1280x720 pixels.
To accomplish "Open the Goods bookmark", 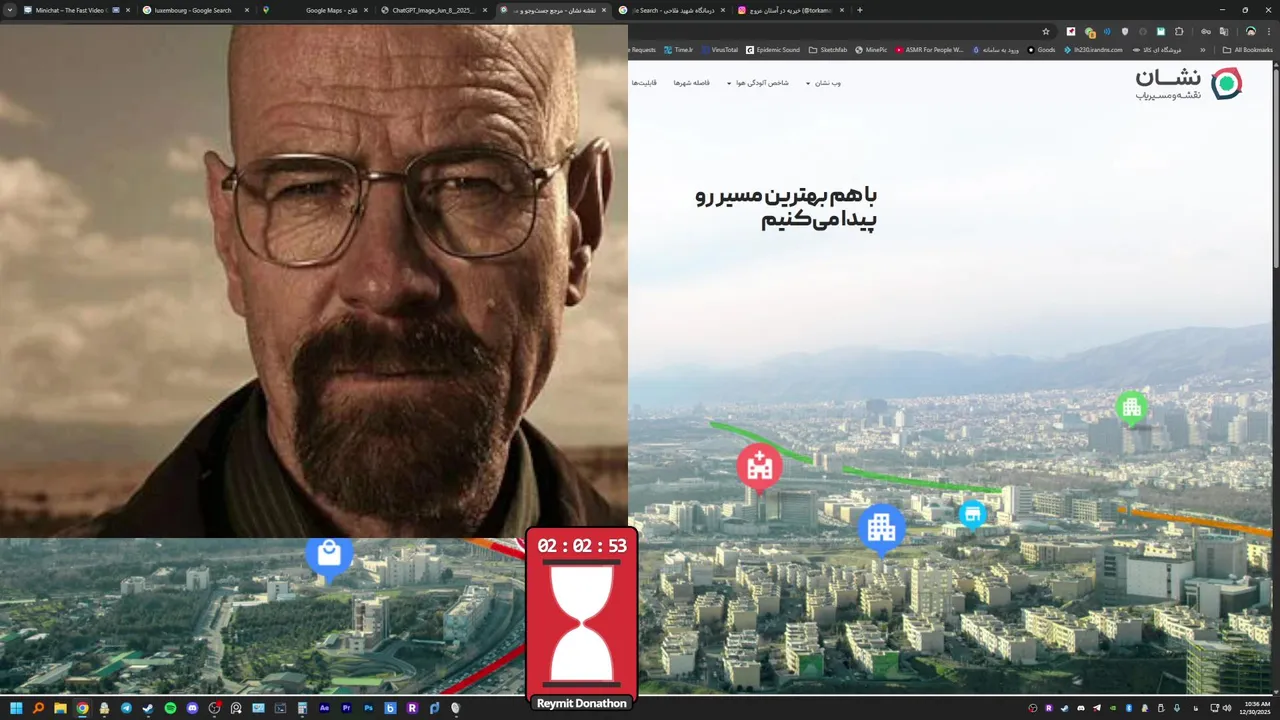I will (x=1041, y=50).
